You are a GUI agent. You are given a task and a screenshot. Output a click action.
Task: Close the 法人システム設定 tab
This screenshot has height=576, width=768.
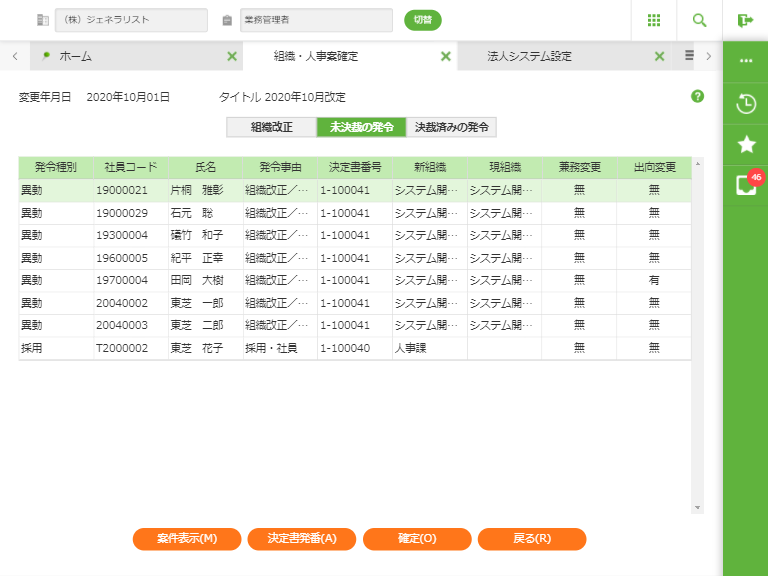(659, 57)
